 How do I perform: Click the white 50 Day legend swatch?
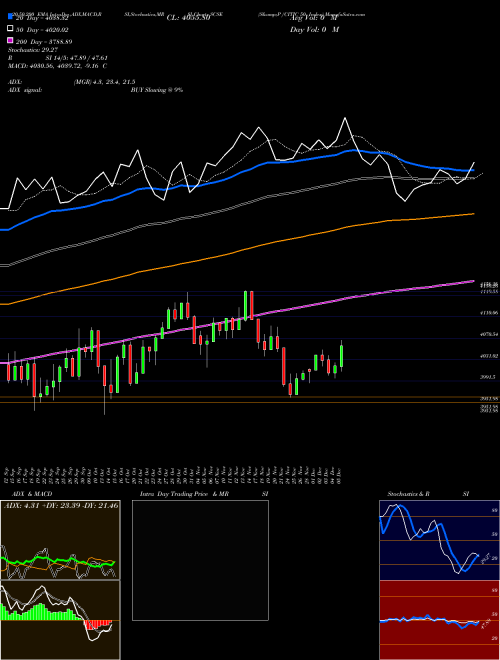click(x=11, y=29)
